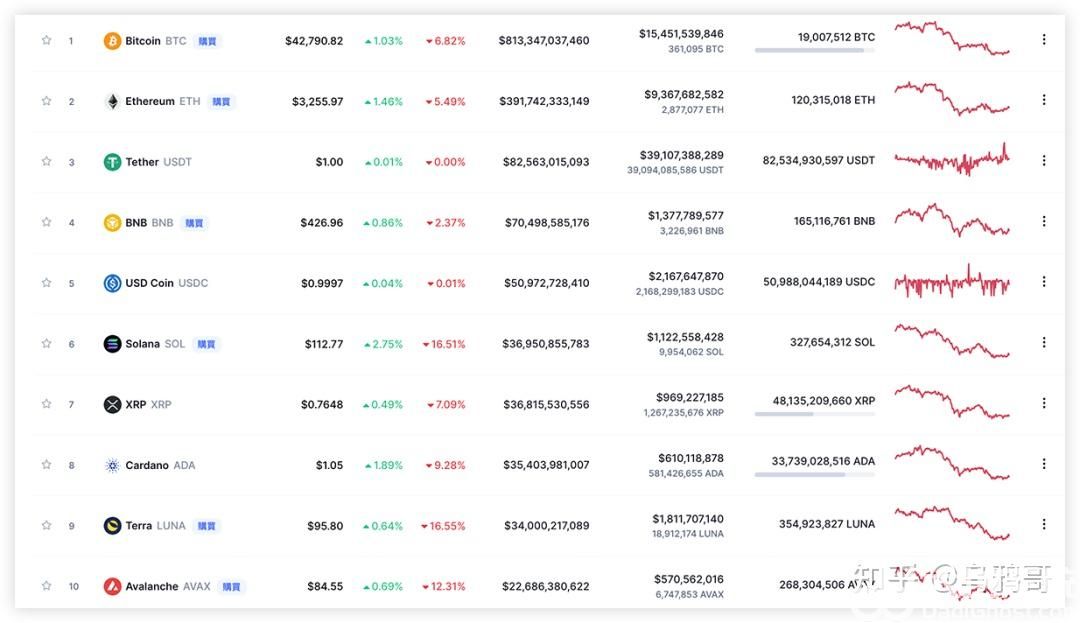Expand more options for Tether row
This screenshot has width=1080, height=623.
click(1044, 161)
